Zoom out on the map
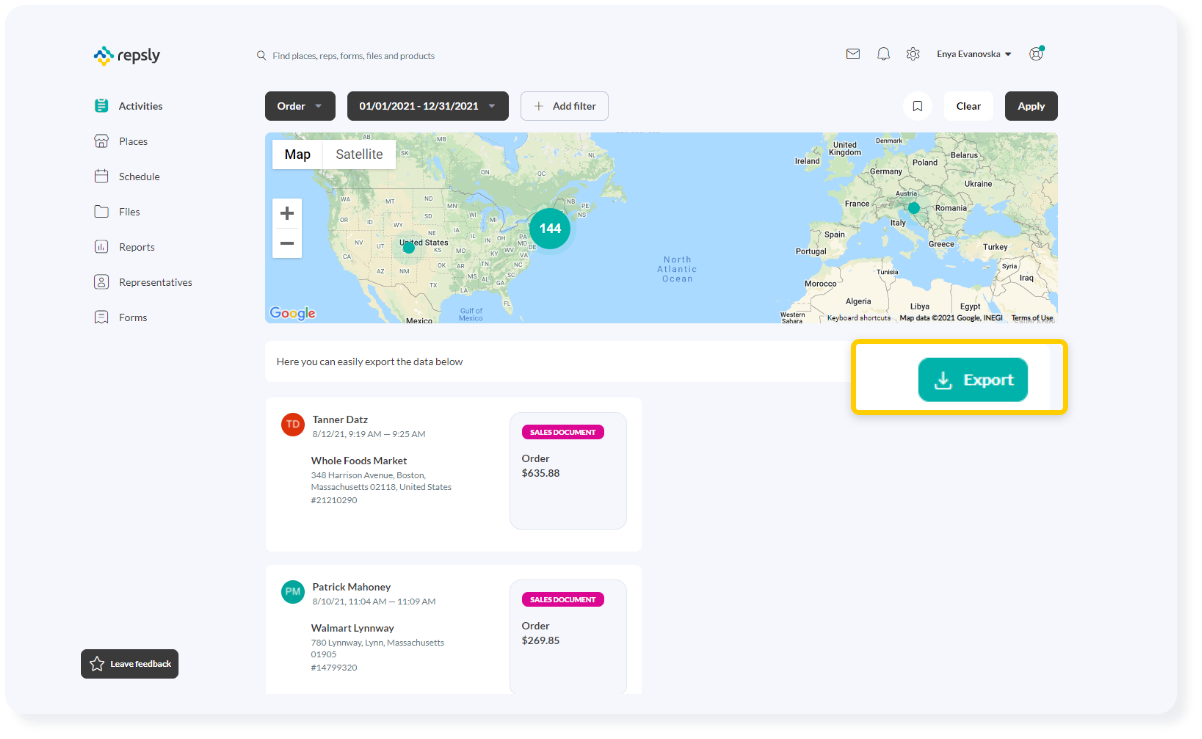 click(x=287, y=243)
